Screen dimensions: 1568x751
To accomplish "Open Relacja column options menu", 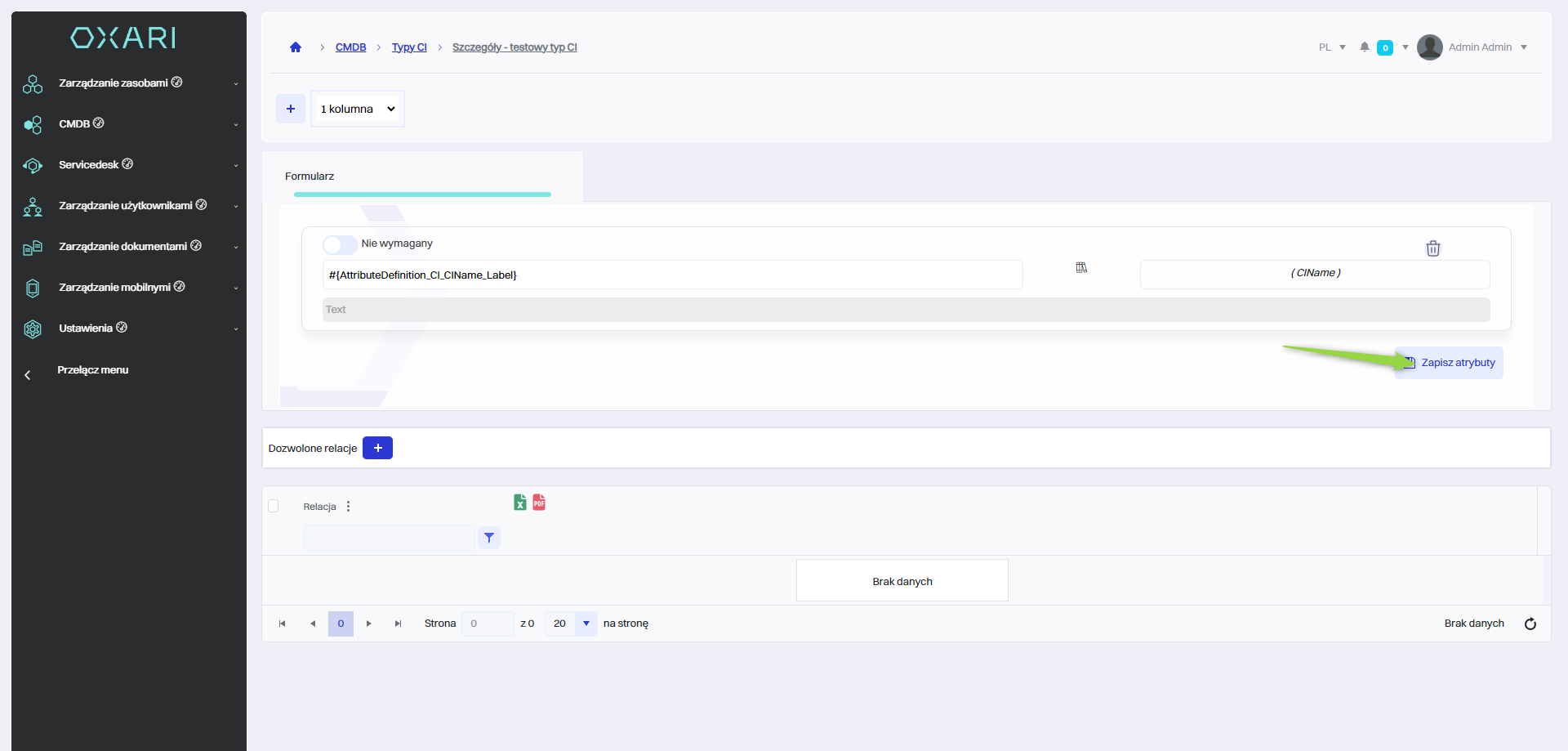I will 349,507.
